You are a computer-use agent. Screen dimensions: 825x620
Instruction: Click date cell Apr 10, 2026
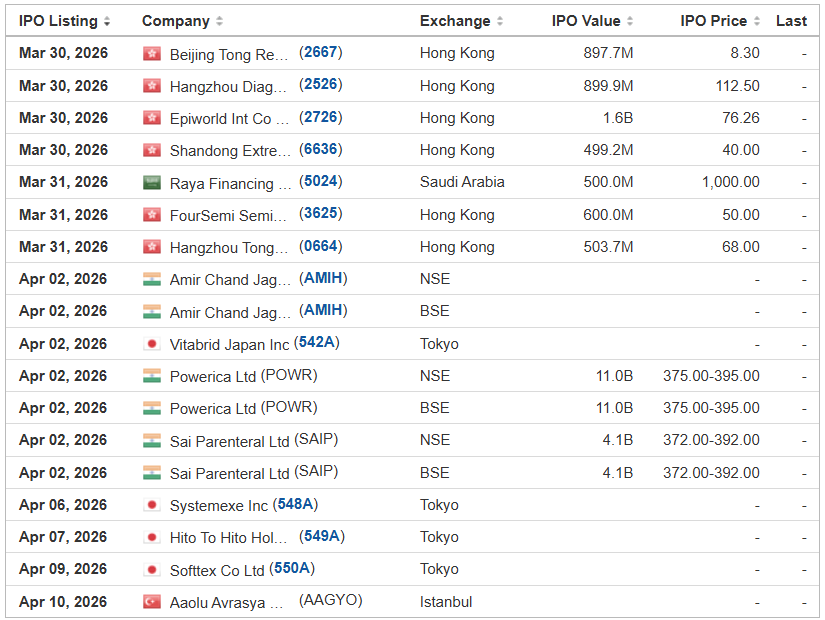click(63, 602)
